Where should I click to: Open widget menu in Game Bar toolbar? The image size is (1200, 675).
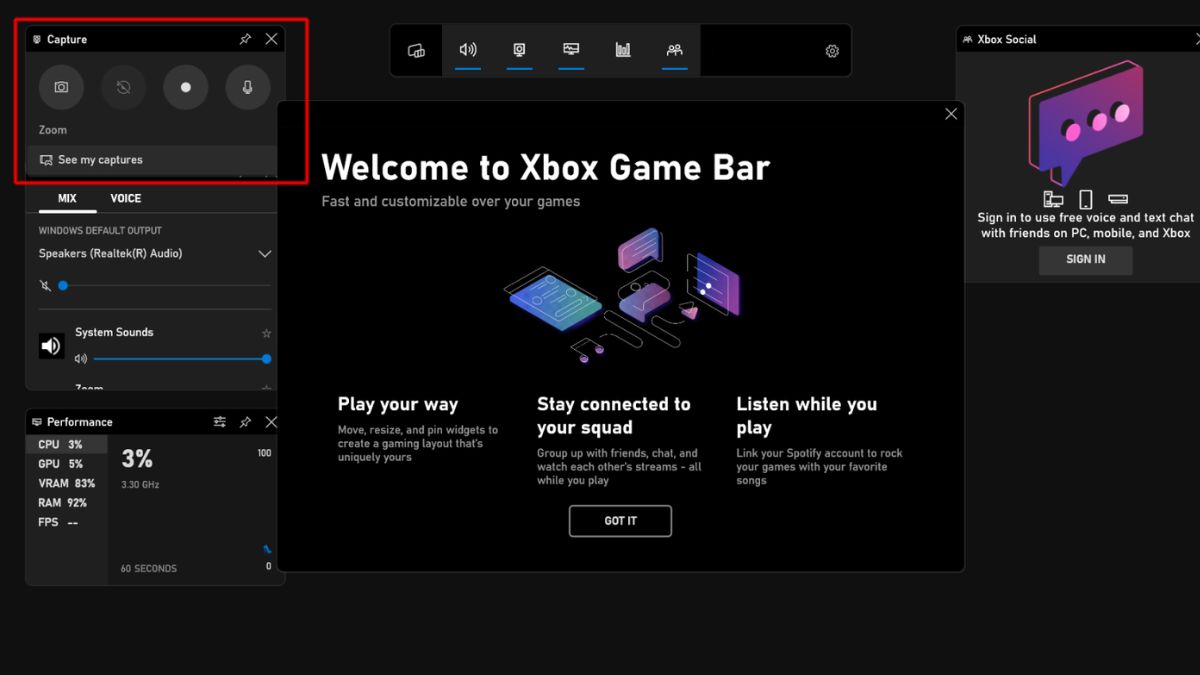417,51
